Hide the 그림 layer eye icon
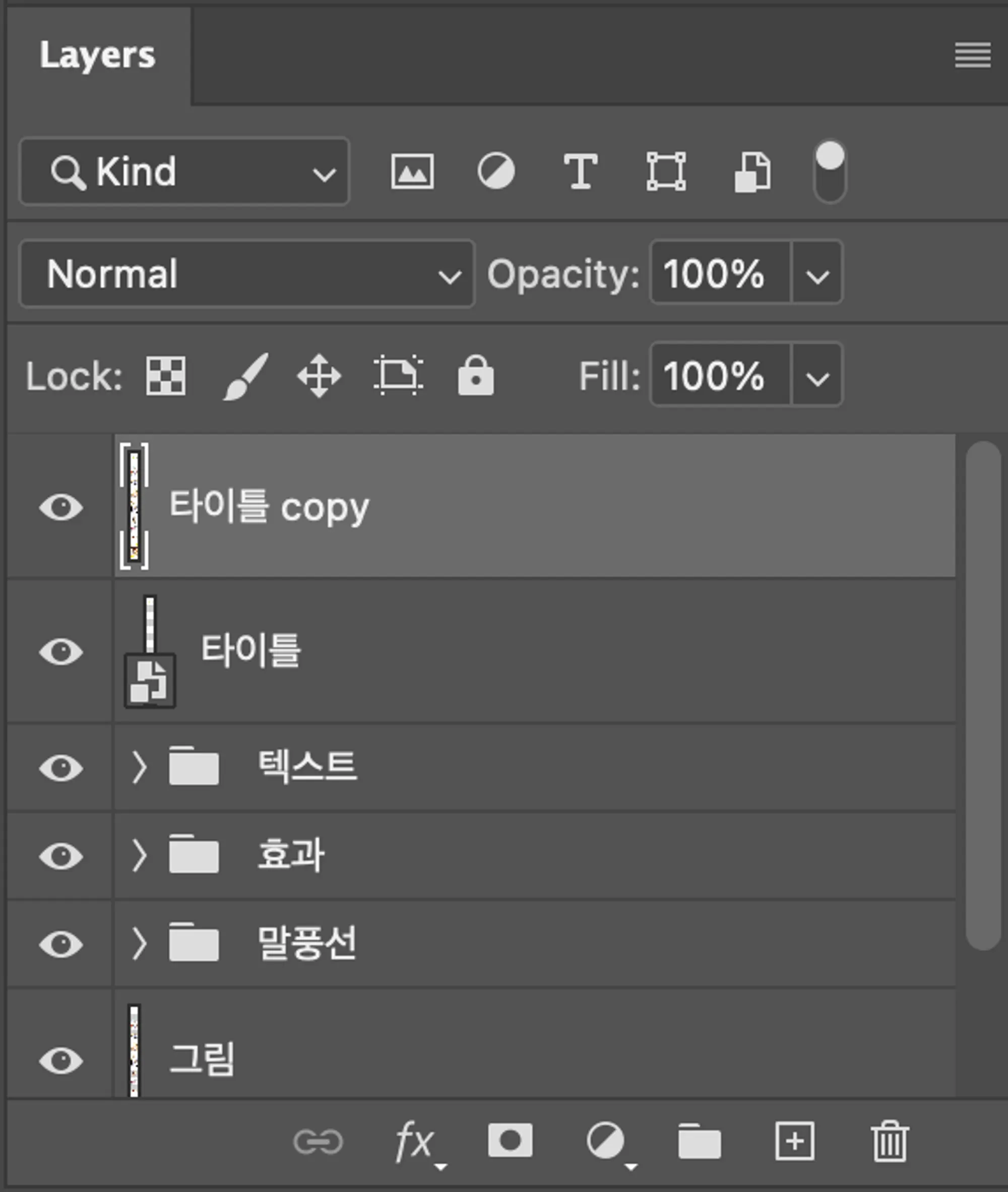Viewport: 1008px width, 1192px height. [61, 1060]
